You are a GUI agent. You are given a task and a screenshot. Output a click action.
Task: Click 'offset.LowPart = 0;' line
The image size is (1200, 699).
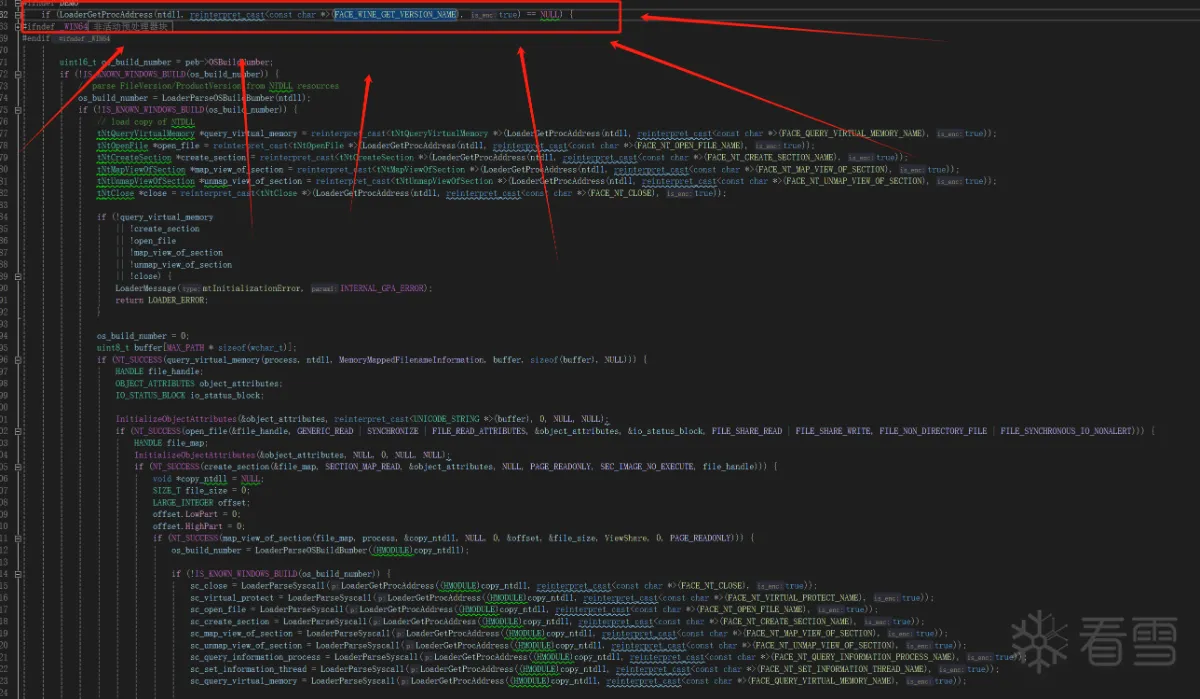point(196,515)
